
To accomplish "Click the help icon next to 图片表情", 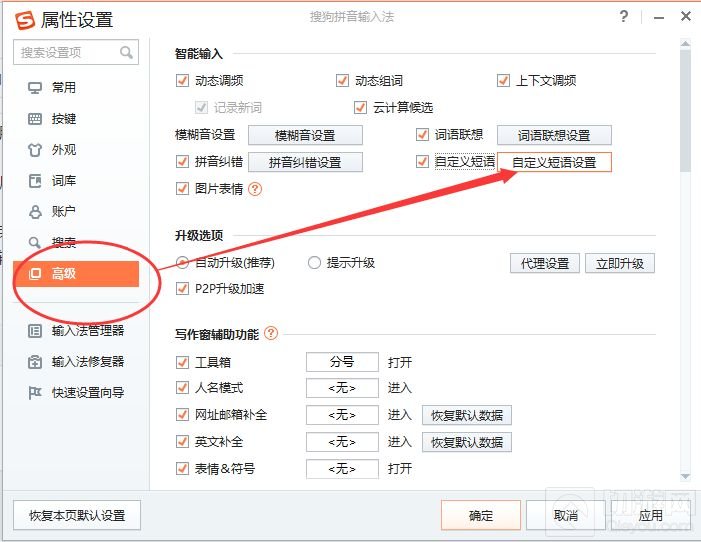I will (255, 189).
